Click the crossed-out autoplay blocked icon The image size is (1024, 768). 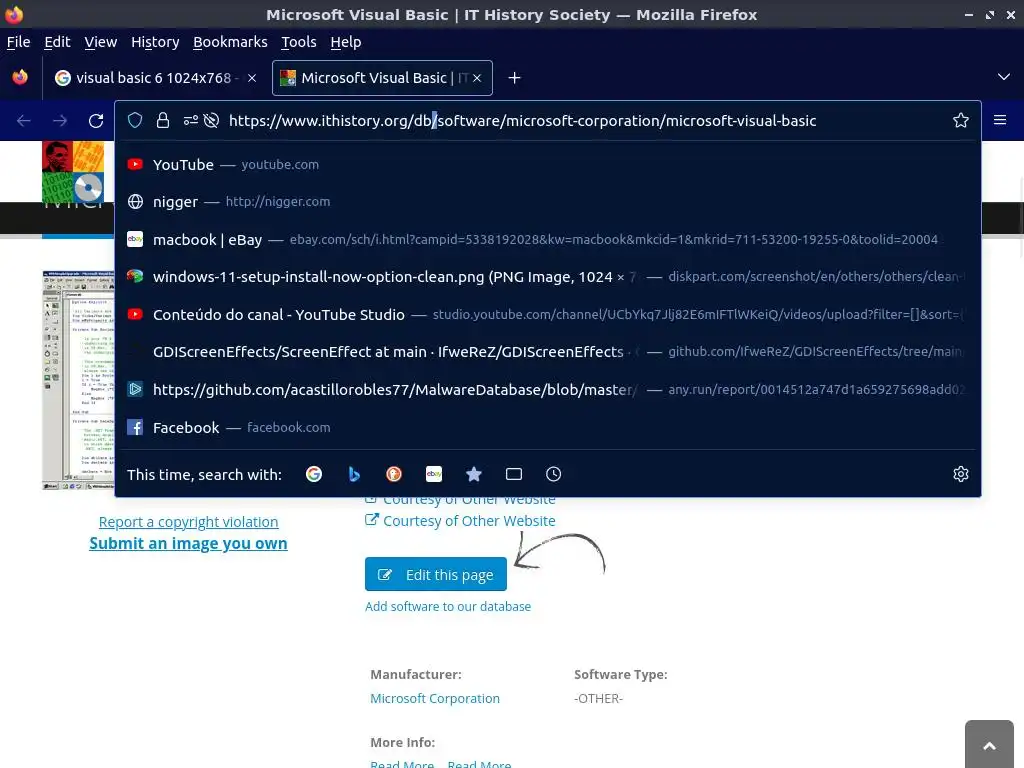coord(211,120)
